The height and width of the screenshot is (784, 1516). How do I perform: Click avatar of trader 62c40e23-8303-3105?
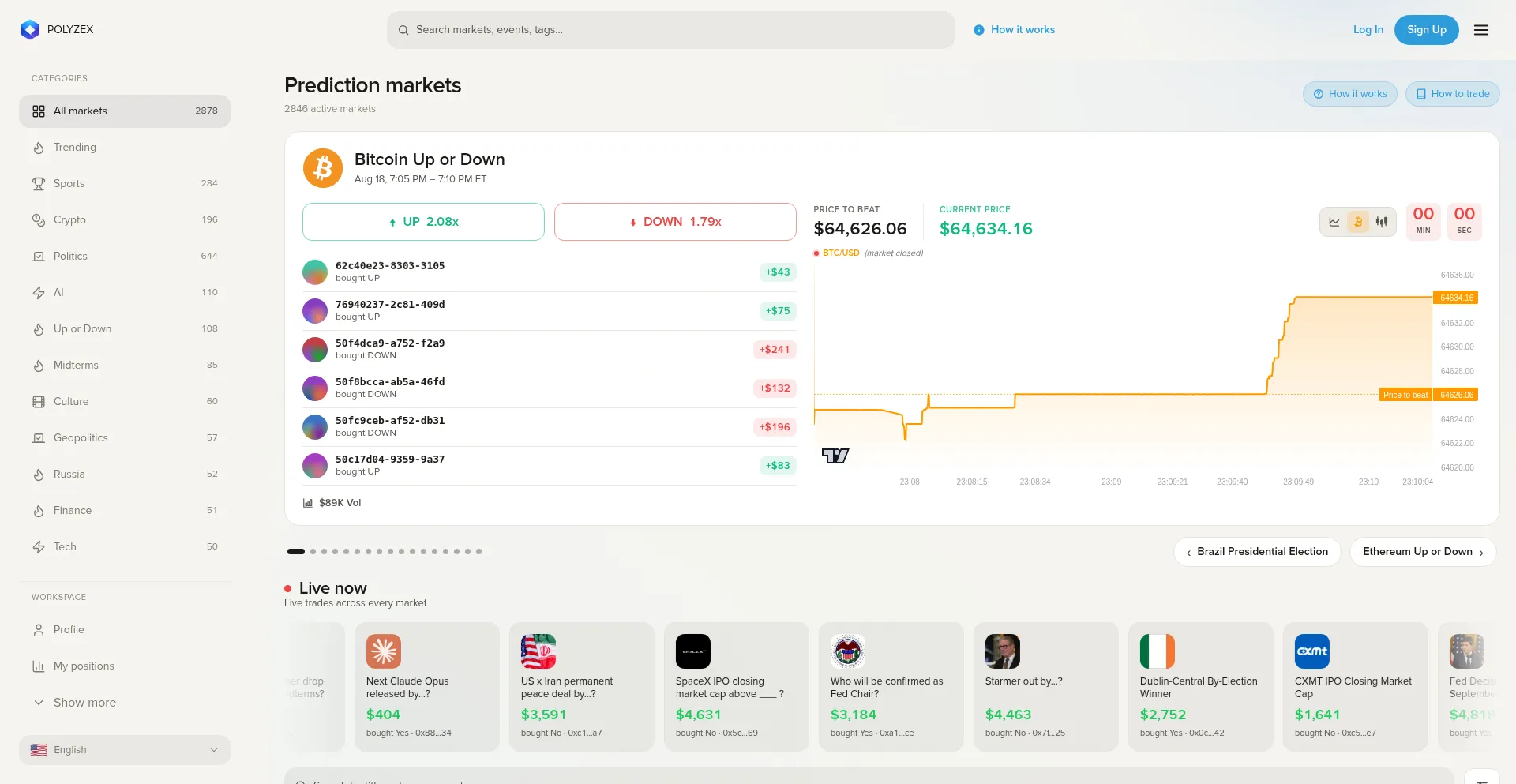point(315,272)
